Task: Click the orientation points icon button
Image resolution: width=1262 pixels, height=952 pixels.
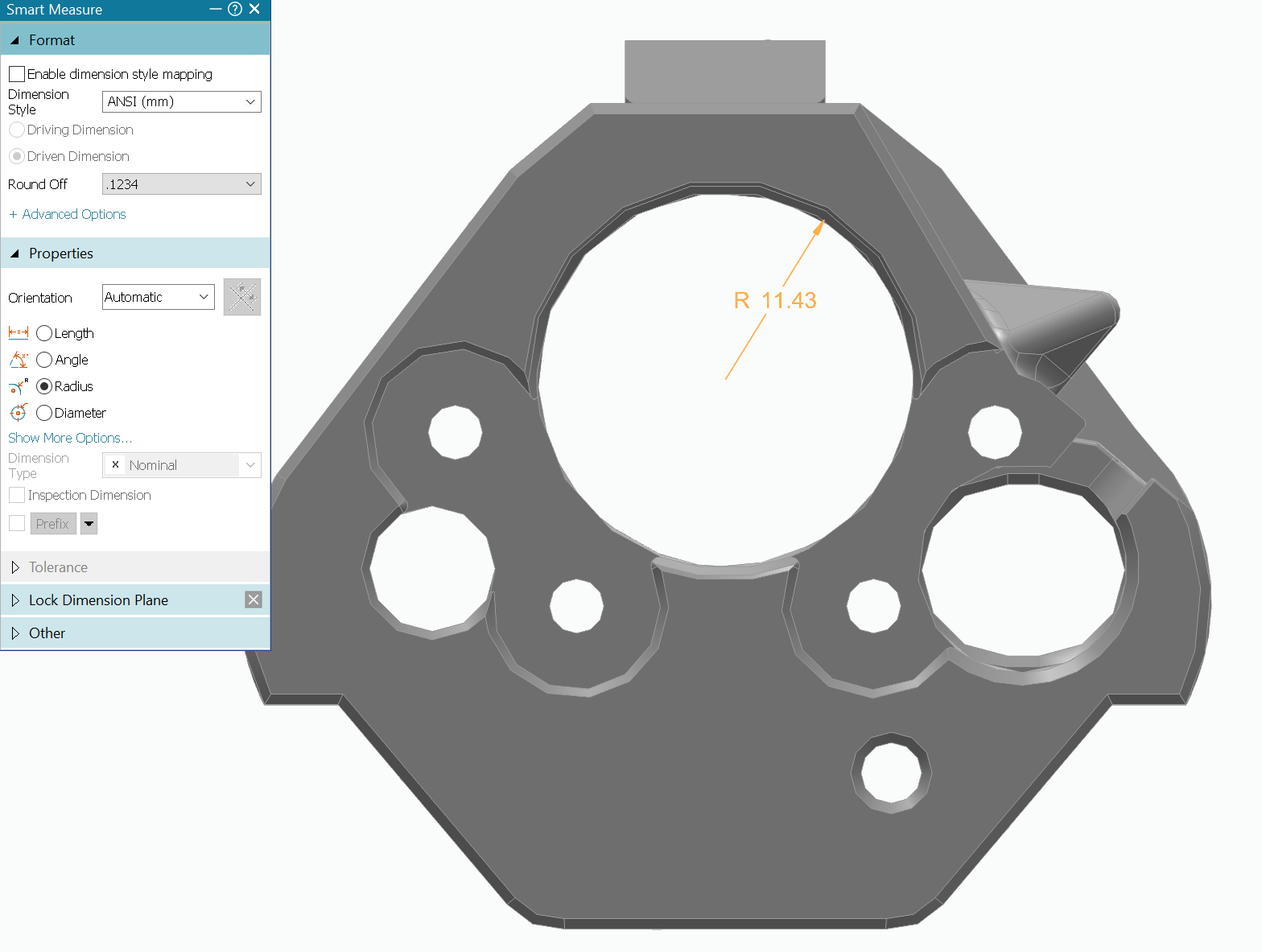Action: [242, 297]
